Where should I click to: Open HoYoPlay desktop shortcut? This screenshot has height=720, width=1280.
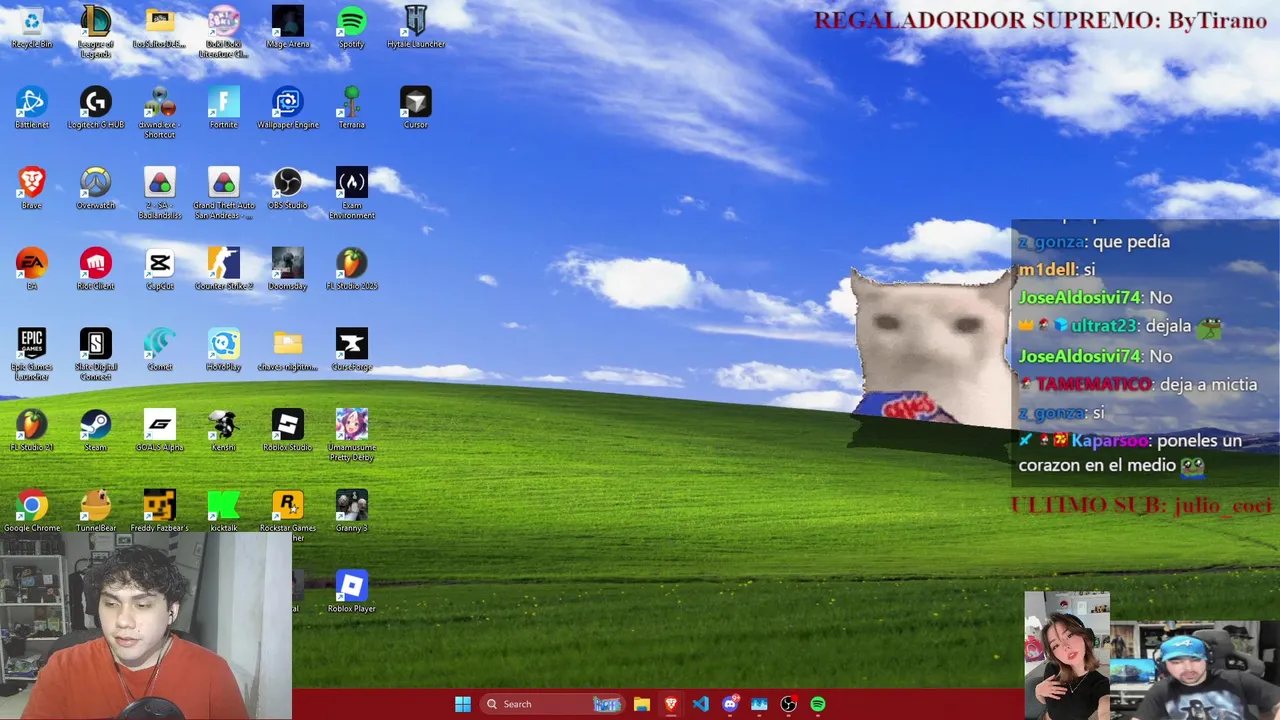pyautogui.click(x=224, y=350)
